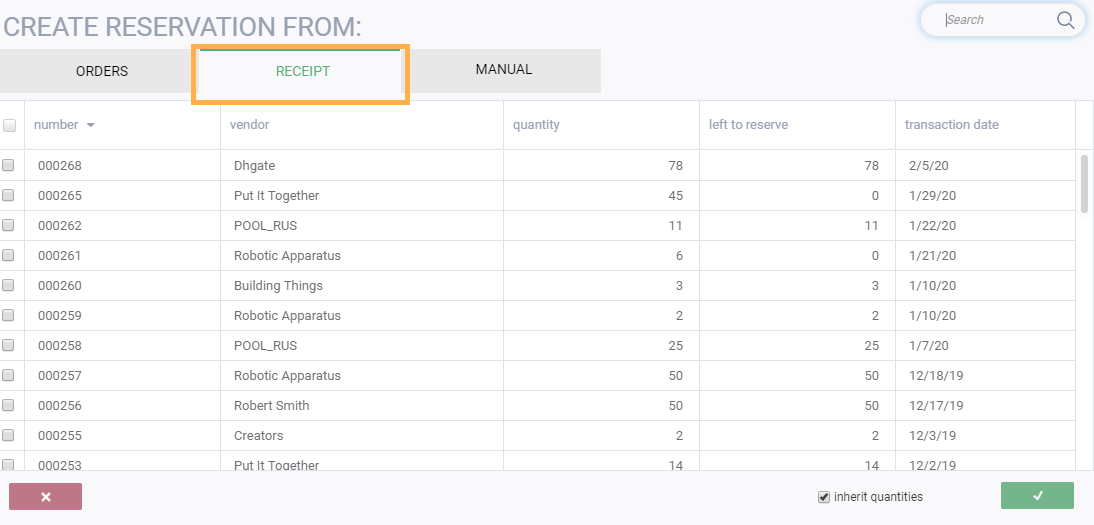The height and width of the screenshot is (525, 1094).
Task: Select the Robert Smith receipt row
Action: (271, 405)
